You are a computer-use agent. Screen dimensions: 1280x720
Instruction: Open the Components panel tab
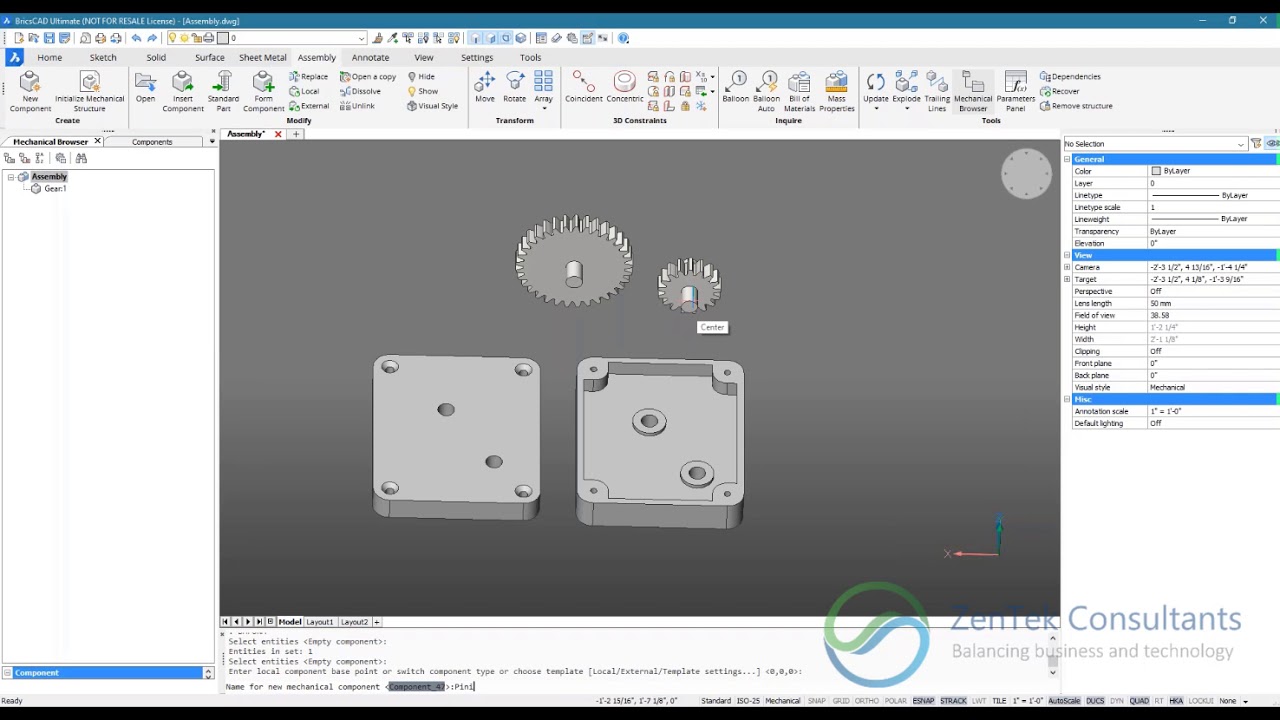(152, 142)
